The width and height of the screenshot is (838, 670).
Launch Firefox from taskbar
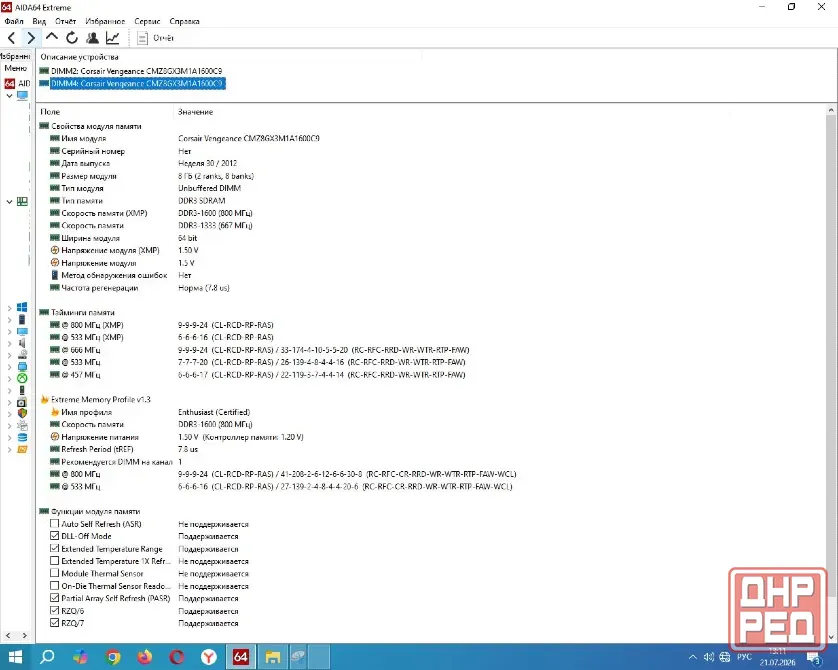145,657
